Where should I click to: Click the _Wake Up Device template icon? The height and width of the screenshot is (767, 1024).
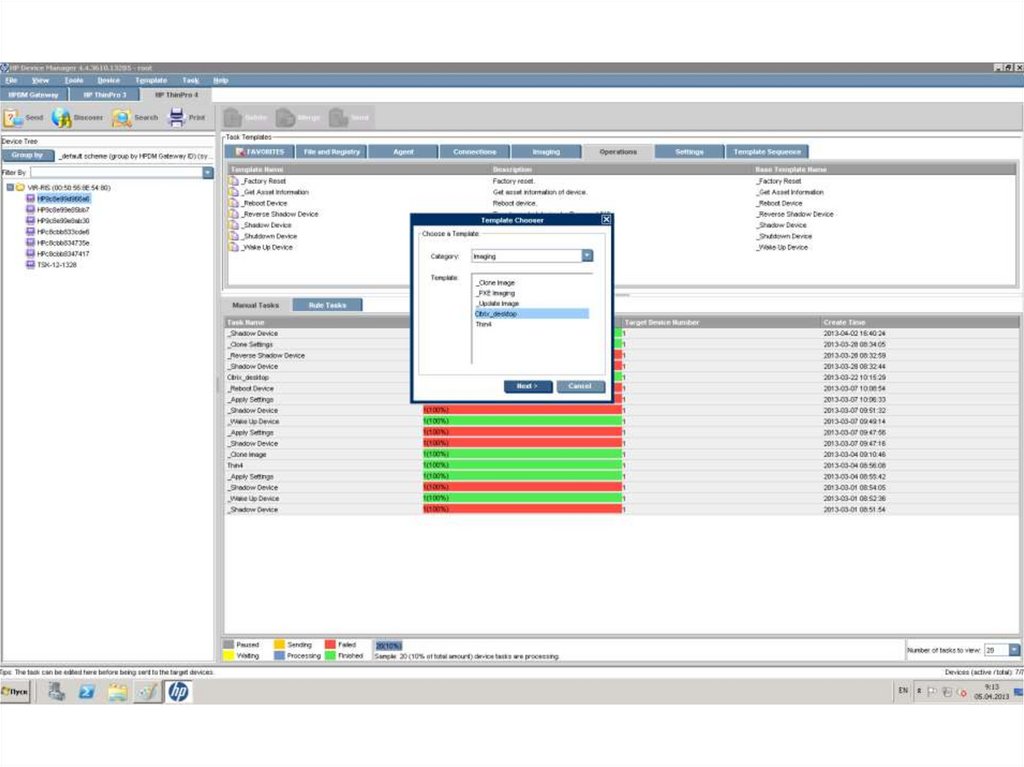point(234,248)
